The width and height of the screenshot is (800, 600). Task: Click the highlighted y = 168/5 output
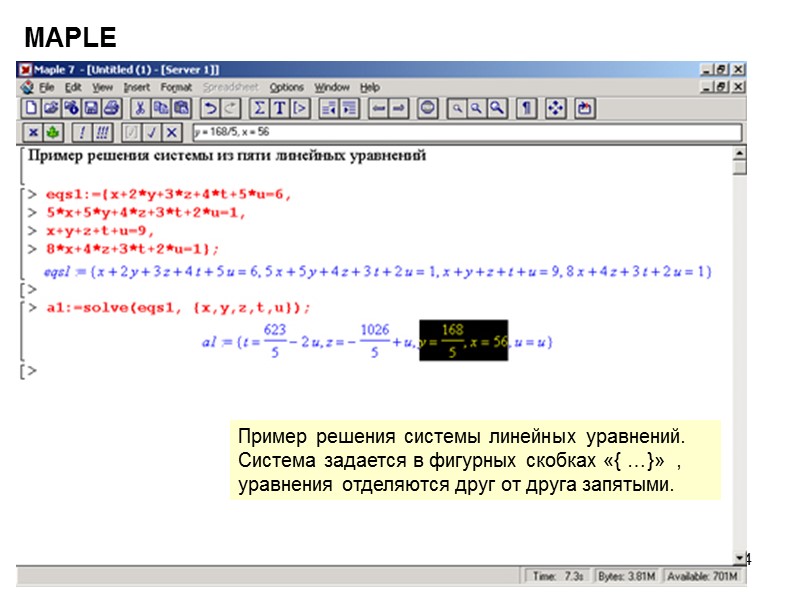point(463,340)
